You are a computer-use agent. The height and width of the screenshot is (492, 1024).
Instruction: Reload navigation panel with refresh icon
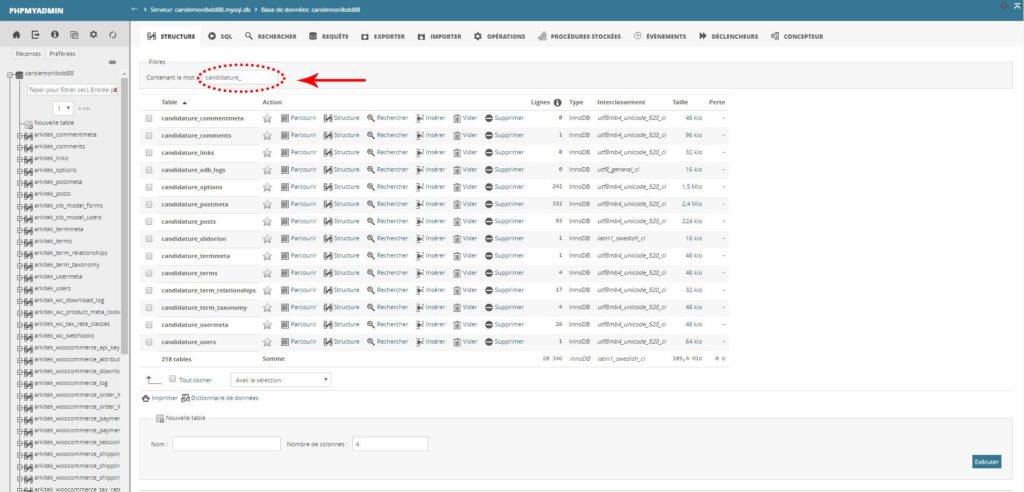click(113, 35)
